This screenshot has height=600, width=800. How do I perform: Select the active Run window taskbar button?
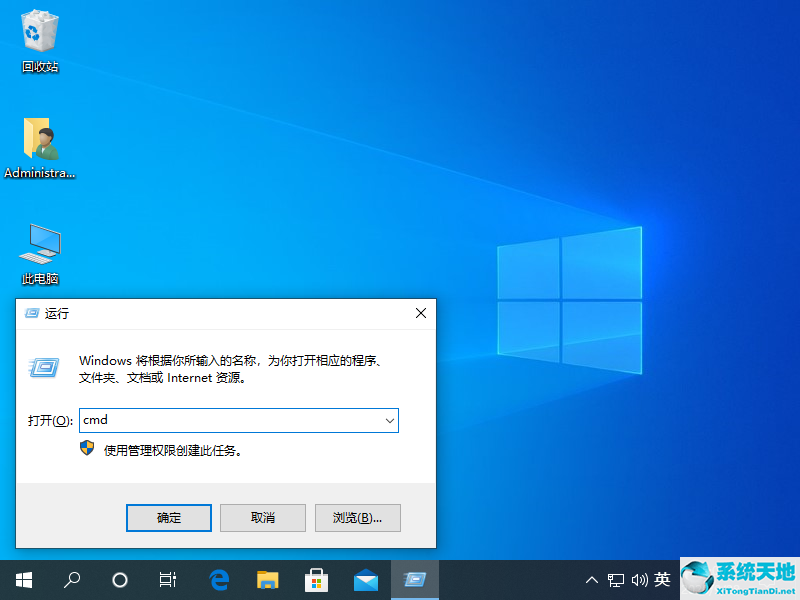[414, 579]
